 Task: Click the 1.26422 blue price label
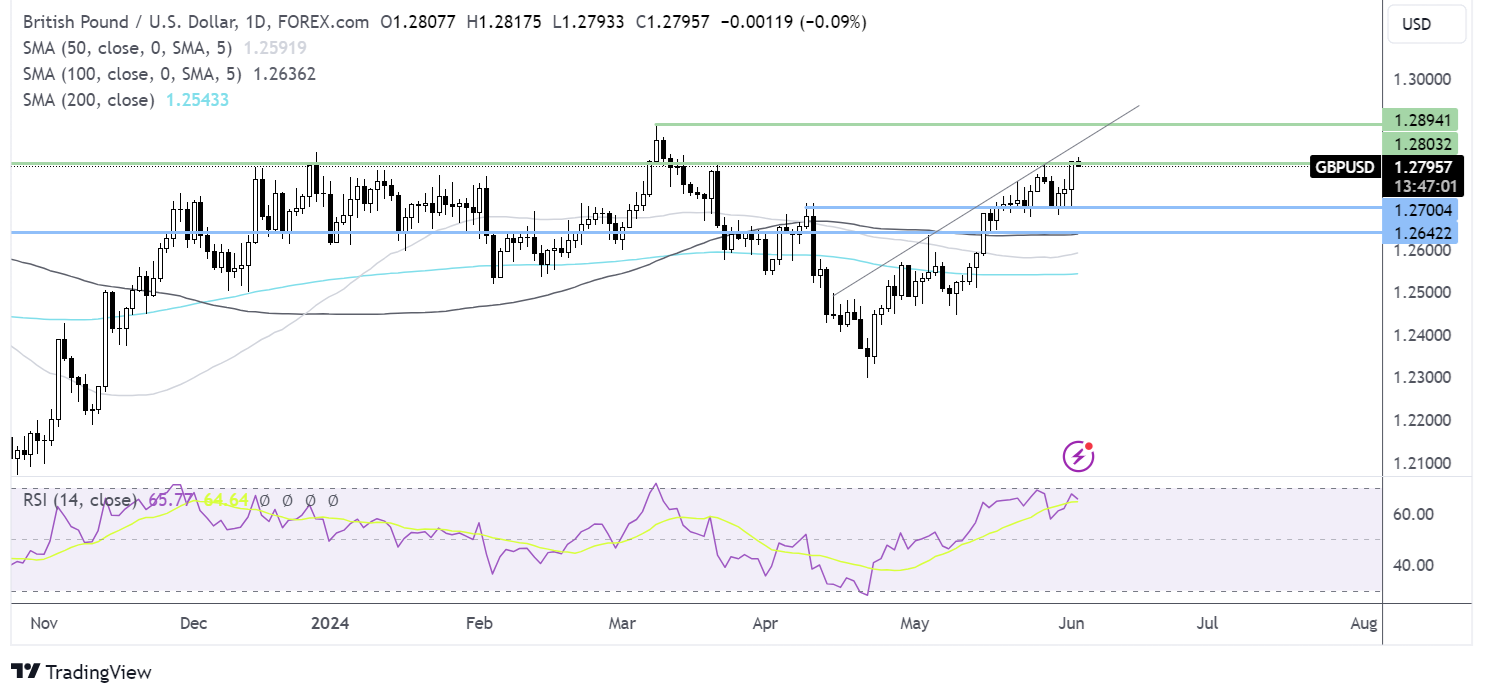pos(1420,232)
